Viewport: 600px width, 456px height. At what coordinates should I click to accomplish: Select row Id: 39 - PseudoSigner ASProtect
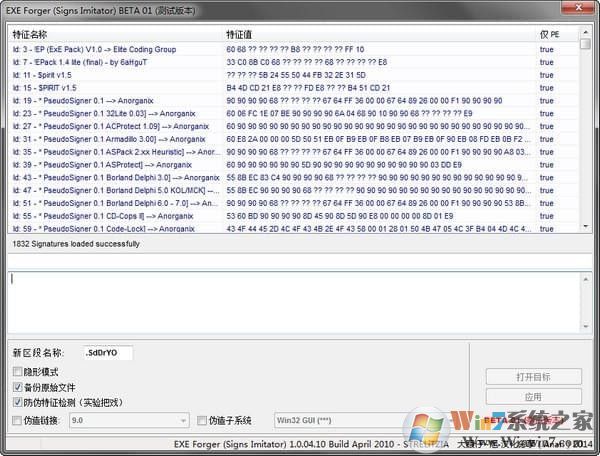(293, 165)
